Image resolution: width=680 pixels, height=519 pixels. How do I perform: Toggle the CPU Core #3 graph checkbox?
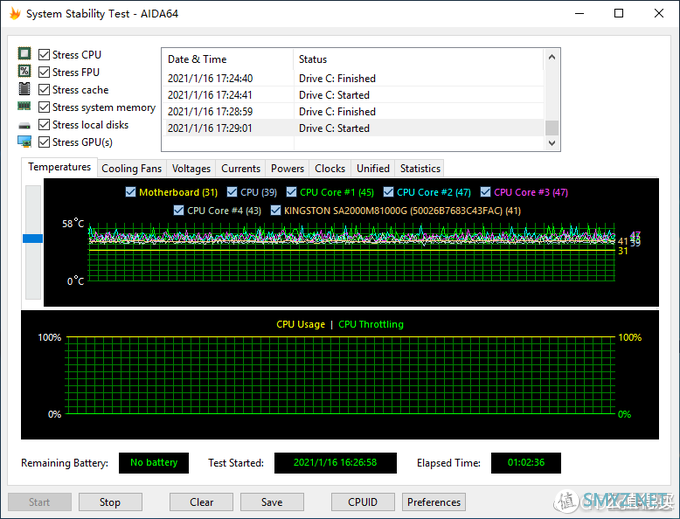point(486,192)
